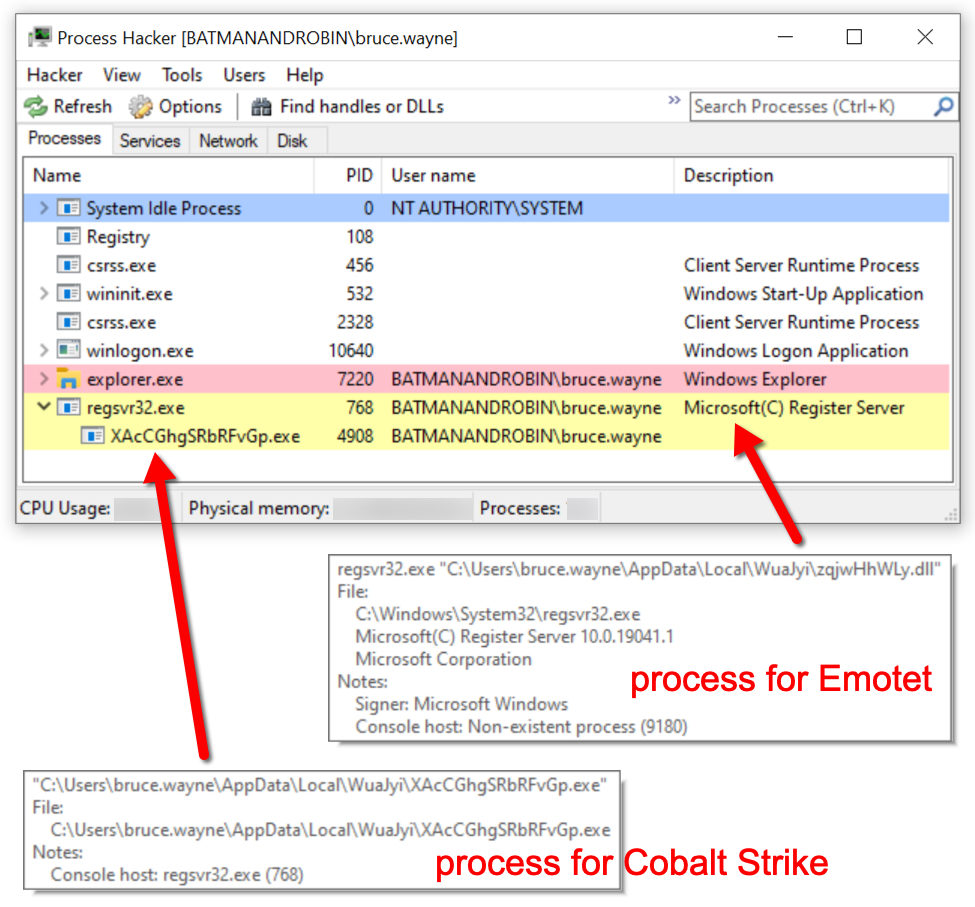
Task: Click the Refresh toolbar icon
Action: click(36, 107)
